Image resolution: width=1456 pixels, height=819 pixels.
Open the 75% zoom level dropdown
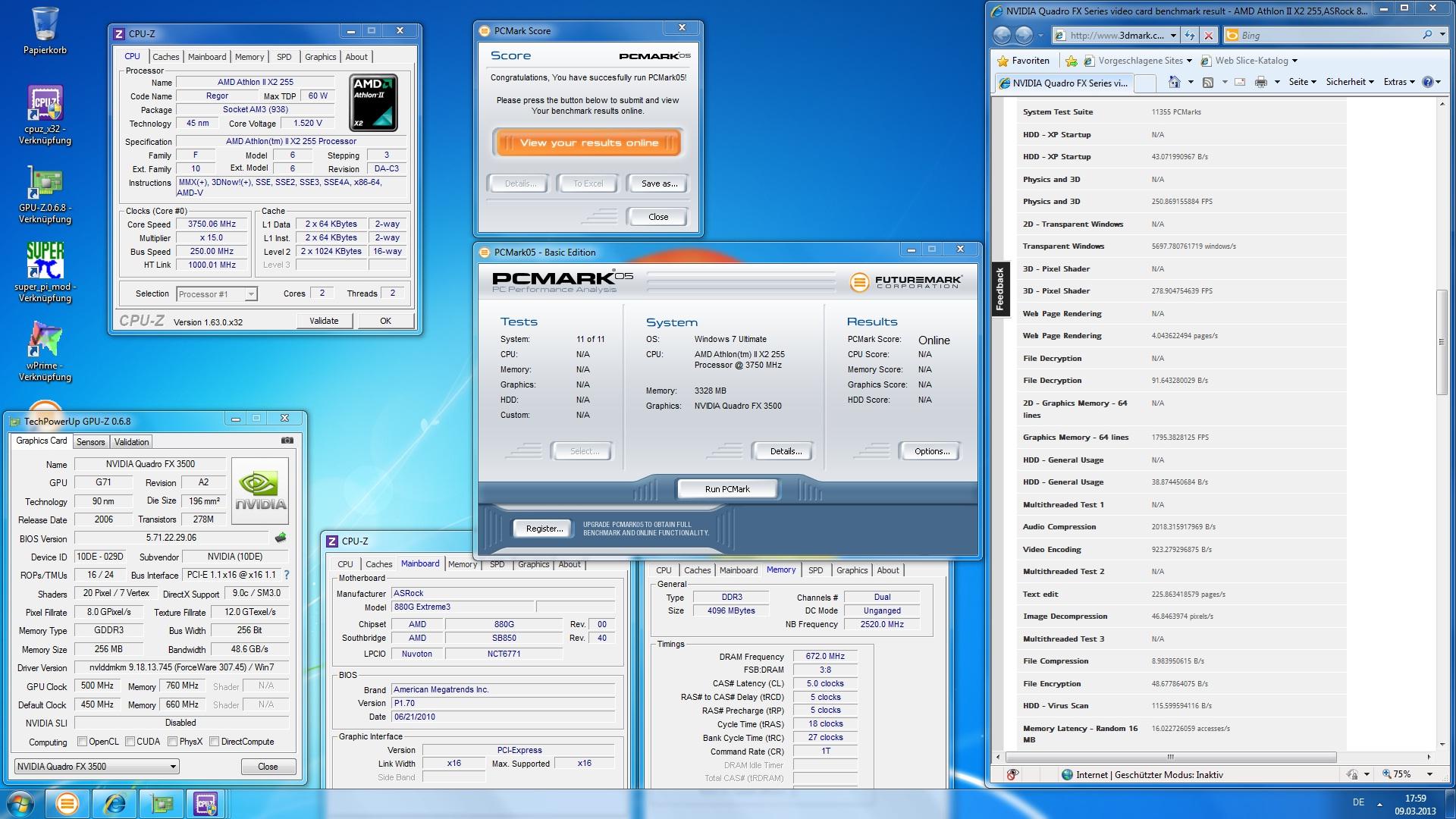1429,774
